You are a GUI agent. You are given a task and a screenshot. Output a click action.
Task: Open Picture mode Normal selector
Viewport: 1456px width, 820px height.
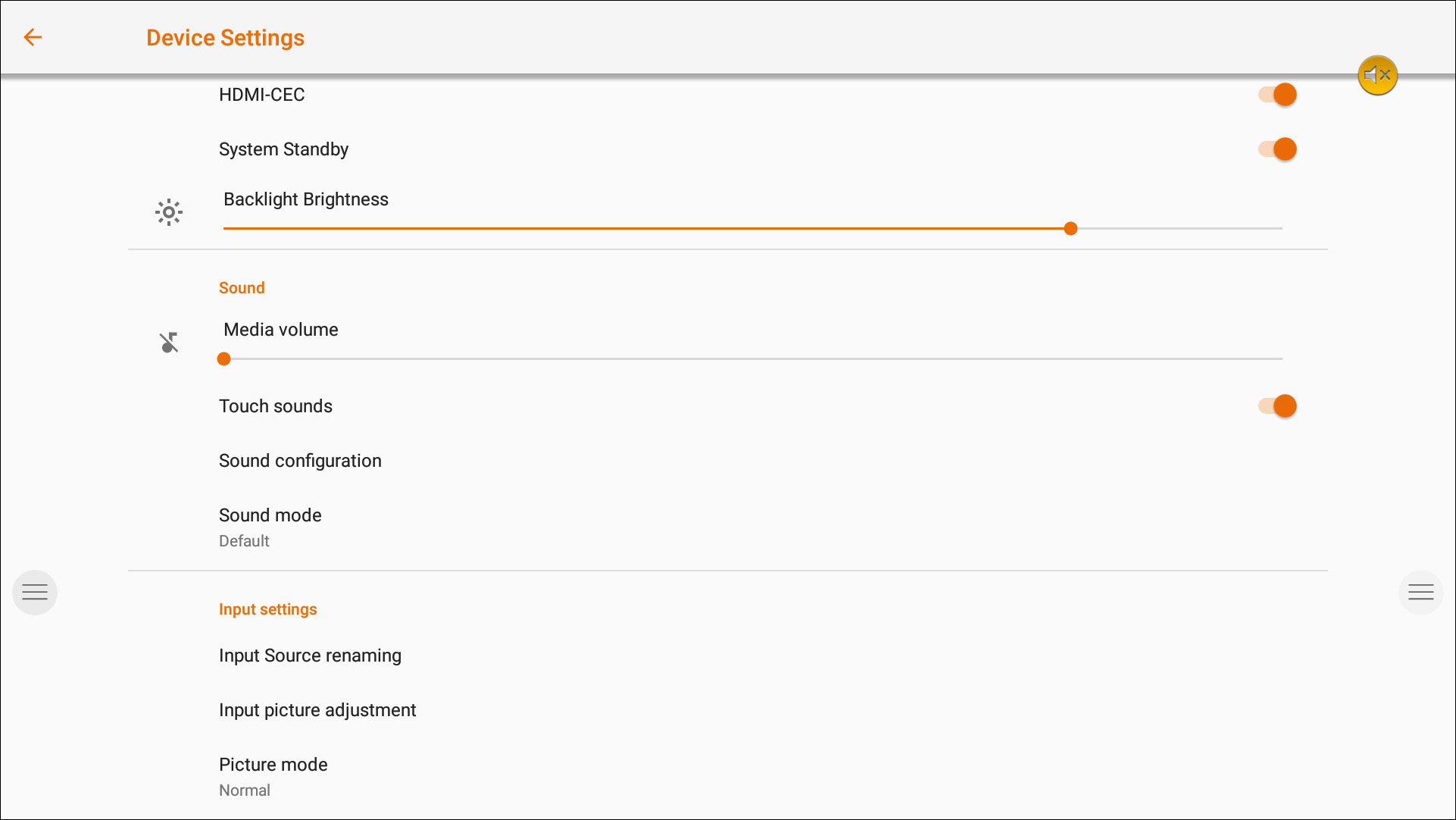coord(273,776)
